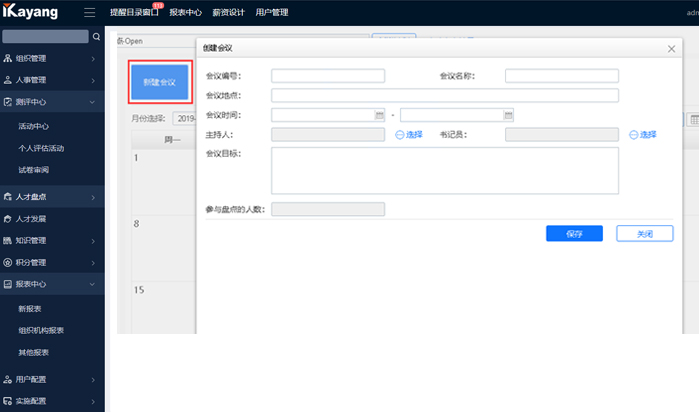Open the end-time calendar picker icon

click(x=508, y=115)
